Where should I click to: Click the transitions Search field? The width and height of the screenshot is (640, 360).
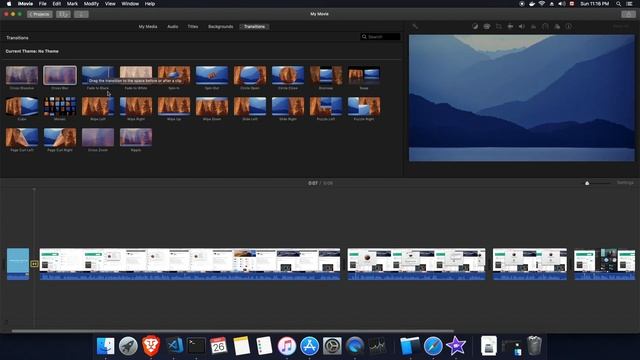click(380, 37)
